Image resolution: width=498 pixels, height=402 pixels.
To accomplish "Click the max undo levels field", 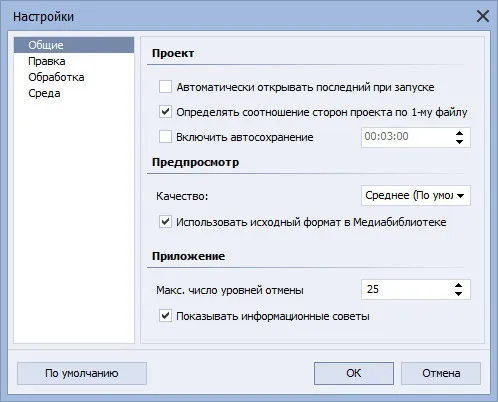I will click(406, 289).
